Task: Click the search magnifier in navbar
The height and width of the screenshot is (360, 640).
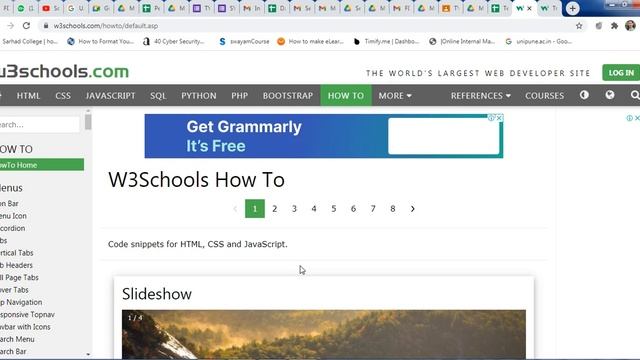Action: pyautogui.click(x=635, y=95)
